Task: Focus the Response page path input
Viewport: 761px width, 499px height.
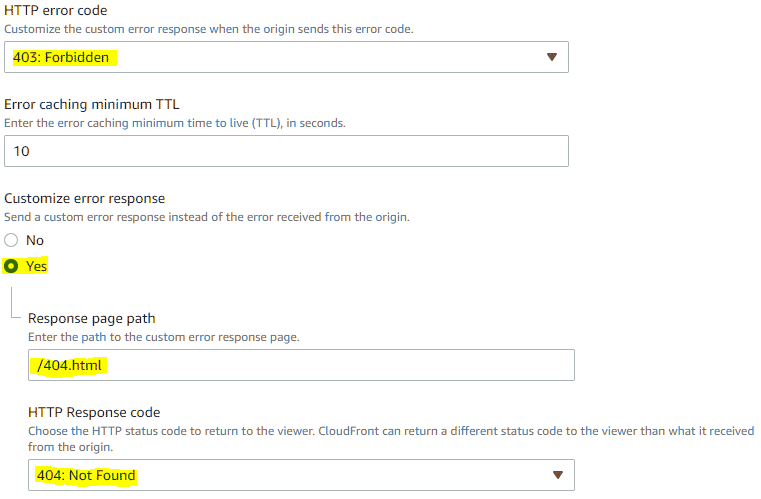Action: pyautogui.click(x=301, y=365)
